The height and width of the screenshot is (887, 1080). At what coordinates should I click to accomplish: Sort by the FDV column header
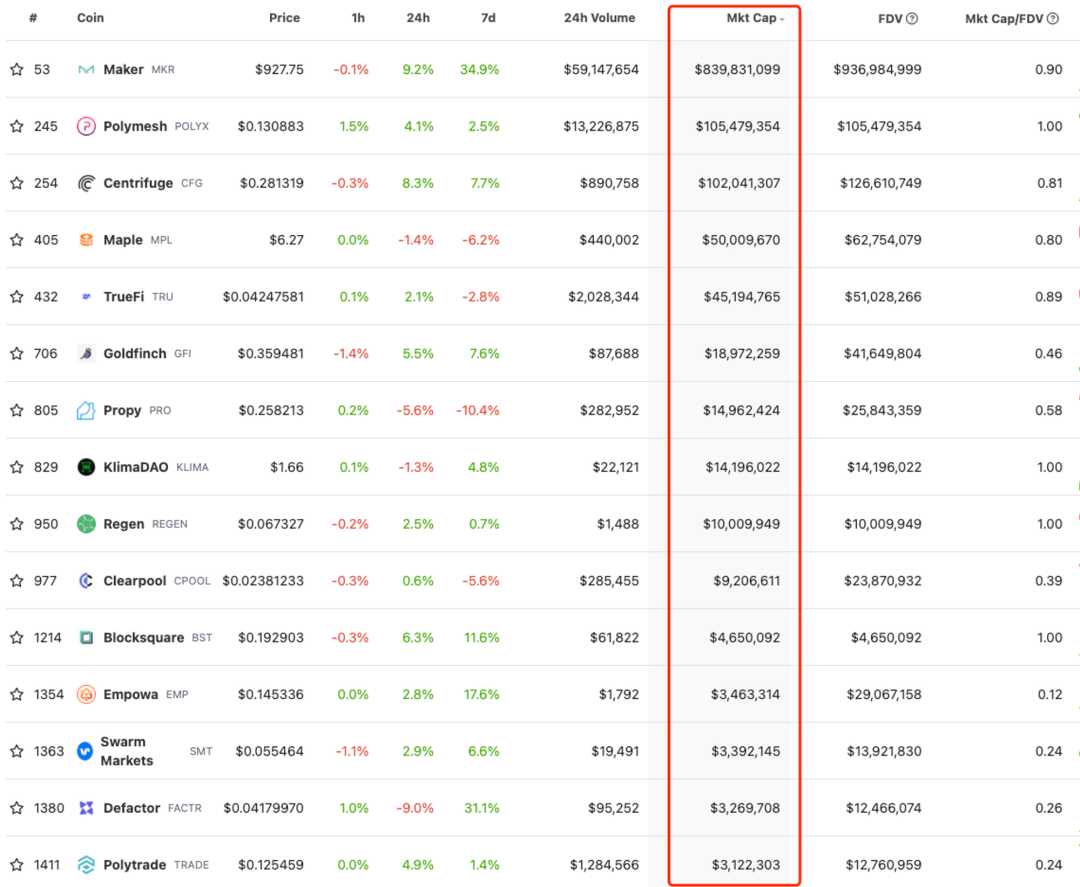(x=890, y=19)
